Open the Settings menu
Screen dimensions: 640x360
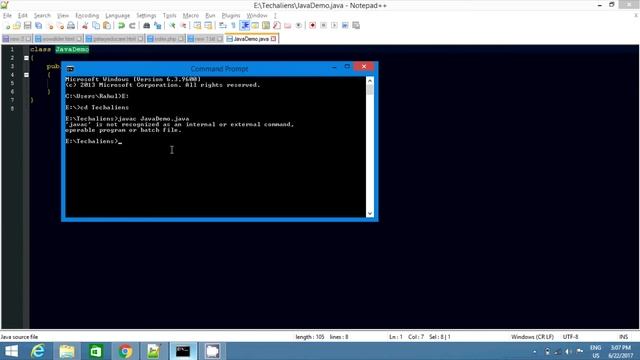pyautogui.click(x=146, y=16)
